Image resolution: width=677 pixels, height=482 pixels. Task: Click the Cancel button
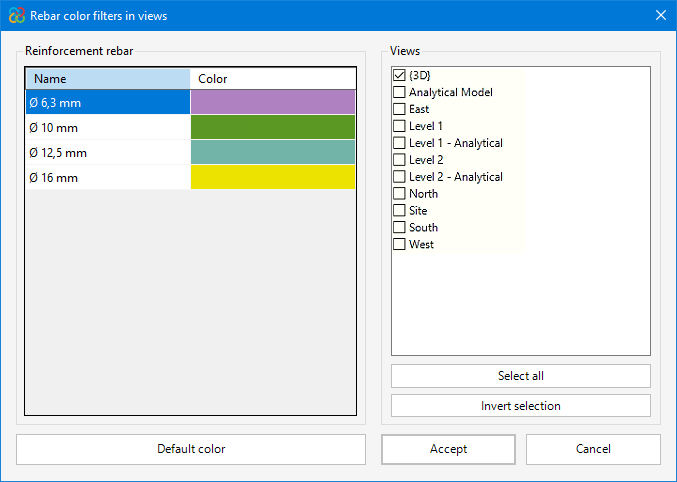(x=593, y=449)
